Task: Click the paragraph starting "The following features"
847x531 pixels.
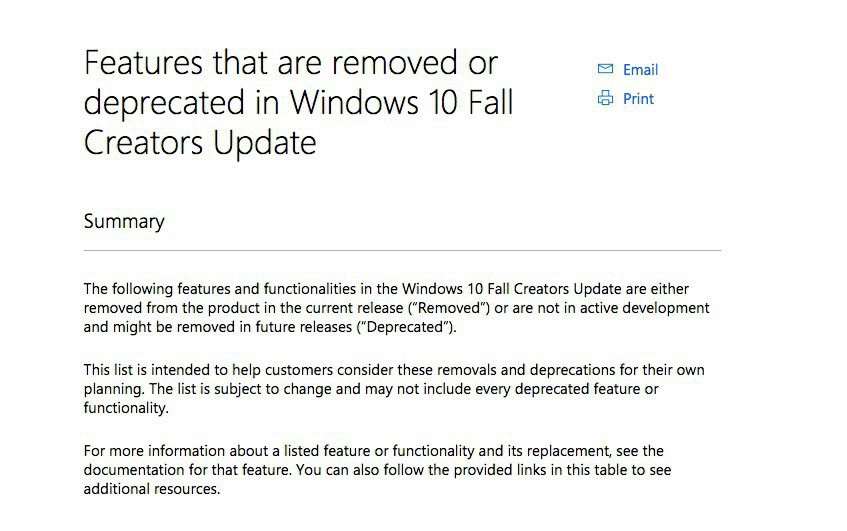Action: click(396, 308)
